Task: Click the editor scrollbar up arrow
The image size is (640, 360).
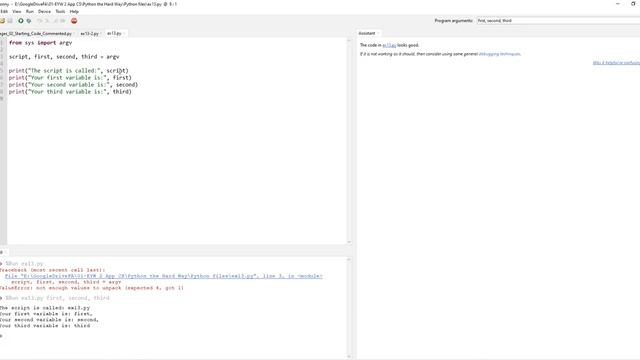Action: tap(349, 40)
